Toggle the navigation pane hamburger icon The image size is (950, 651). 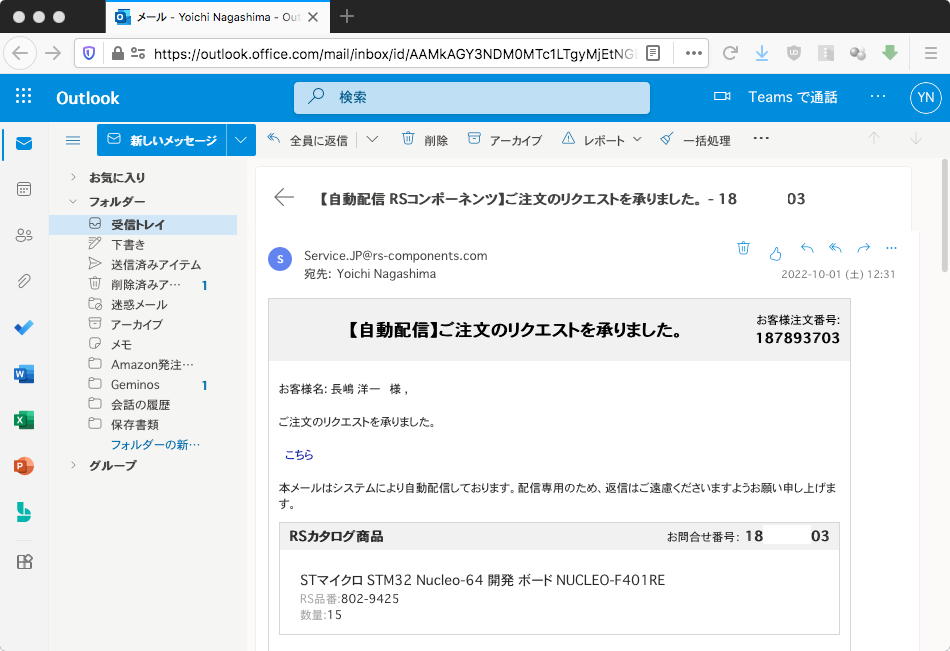[x=73, y=141]
